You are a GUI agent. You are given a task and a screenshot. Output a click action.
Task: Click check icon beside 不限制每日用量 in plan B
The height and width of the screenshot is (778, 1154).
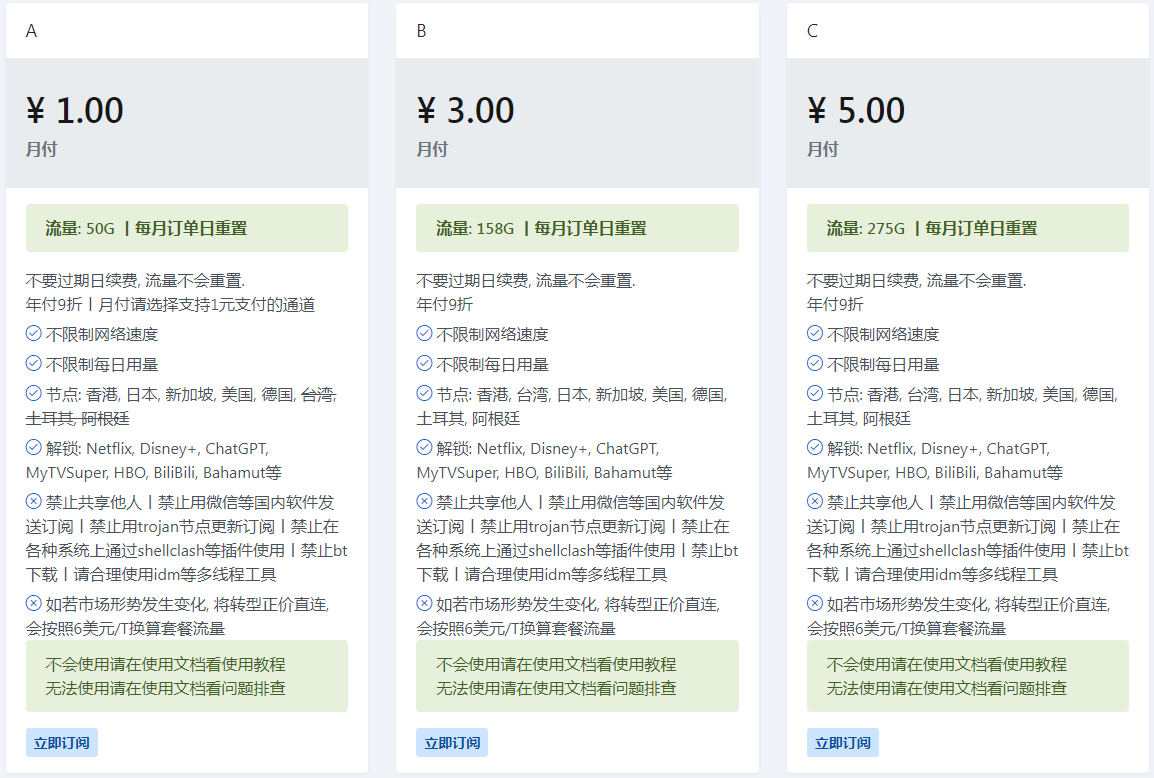[x=425, y=364]
